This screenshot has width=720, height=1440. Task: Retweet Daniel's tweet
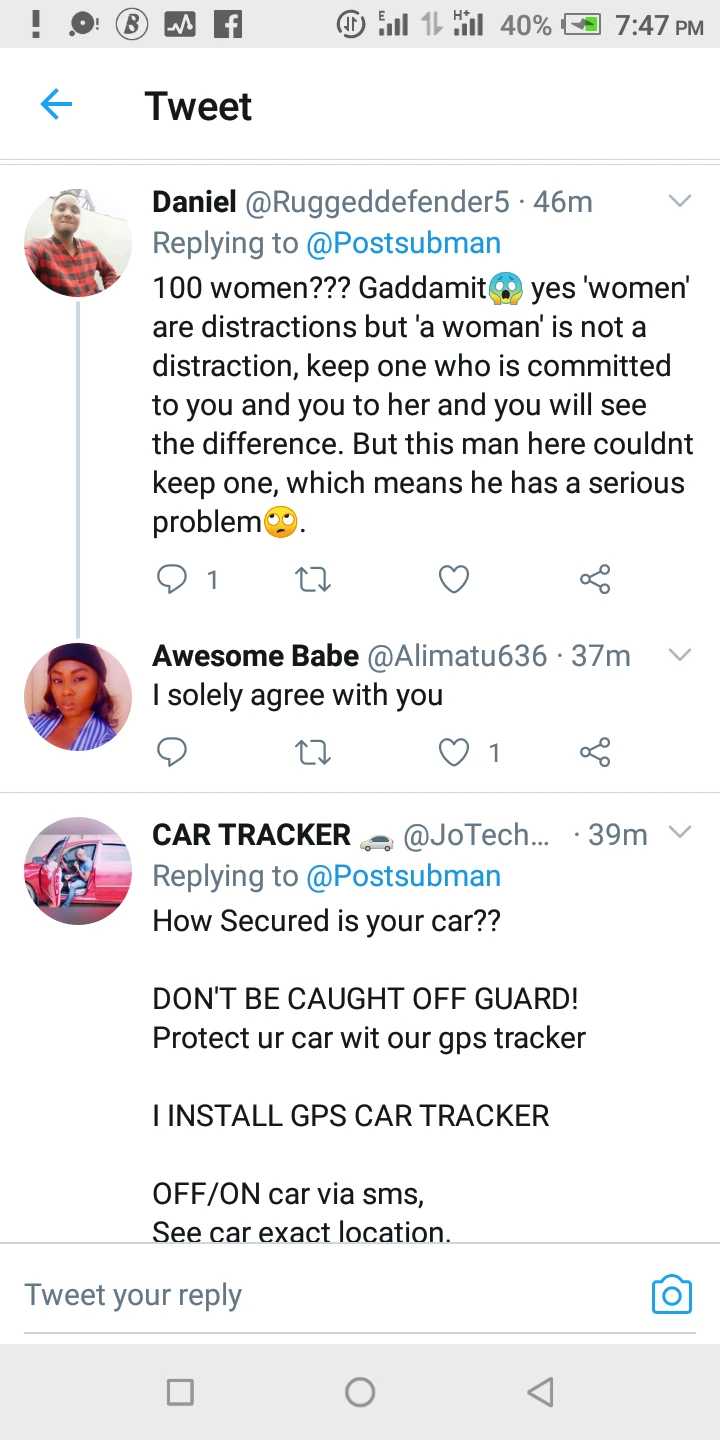(x=314, y=579)
